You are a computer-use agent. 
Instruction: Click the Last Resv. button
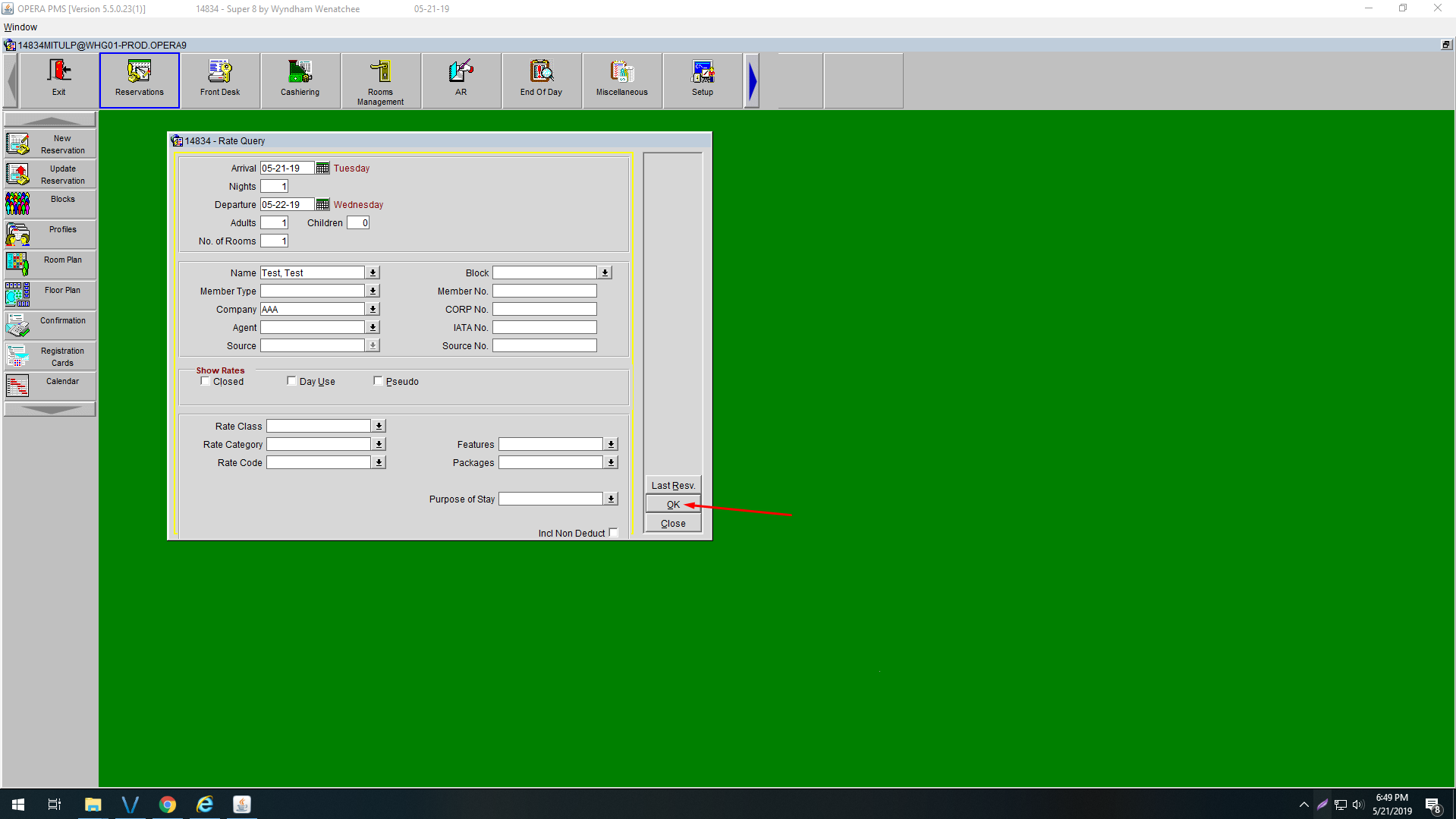click(672, 486)
